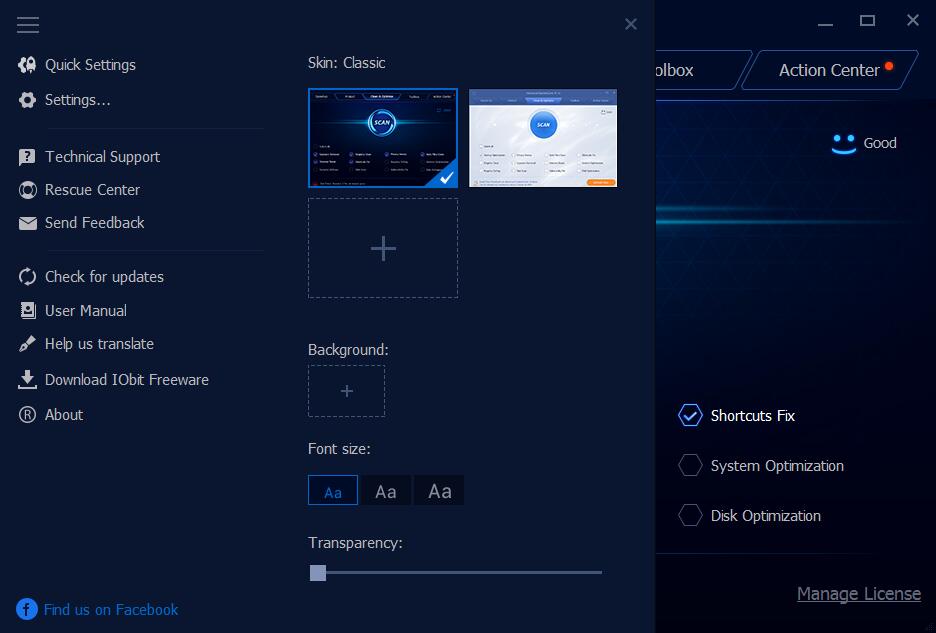936x633 pixels.
Task: Select Technical Support from the menu
Action: [x=102, y=156]
